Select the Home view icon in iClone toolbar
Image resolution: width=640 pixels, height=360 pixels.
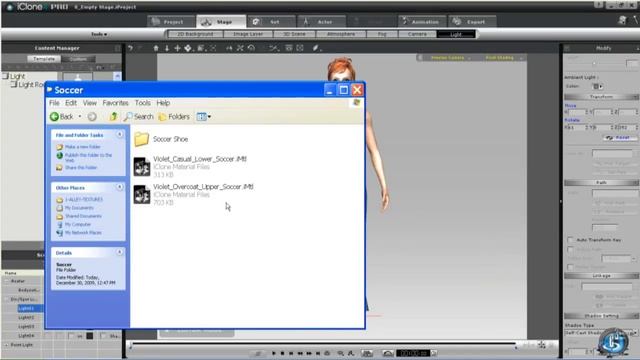point(156,48)
